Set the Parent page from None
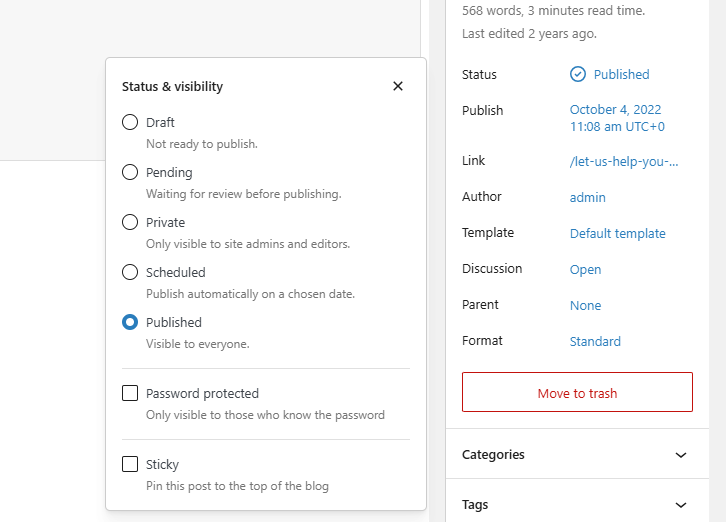This screenshot has width=726, height=522. 586,305
